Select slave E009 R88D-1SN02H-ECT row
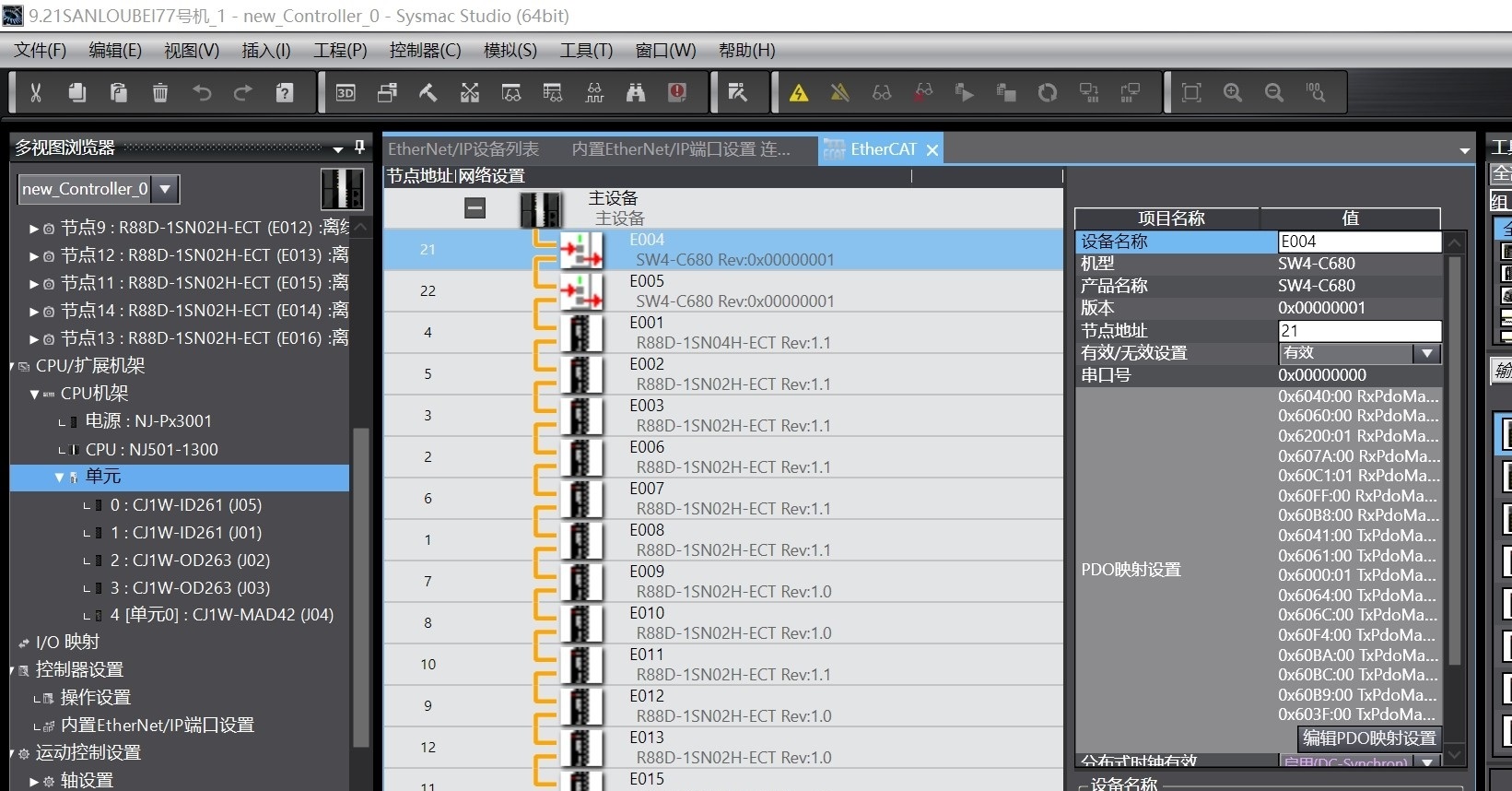This screenshot has width=1512, height=791. [x=723, y=582]
